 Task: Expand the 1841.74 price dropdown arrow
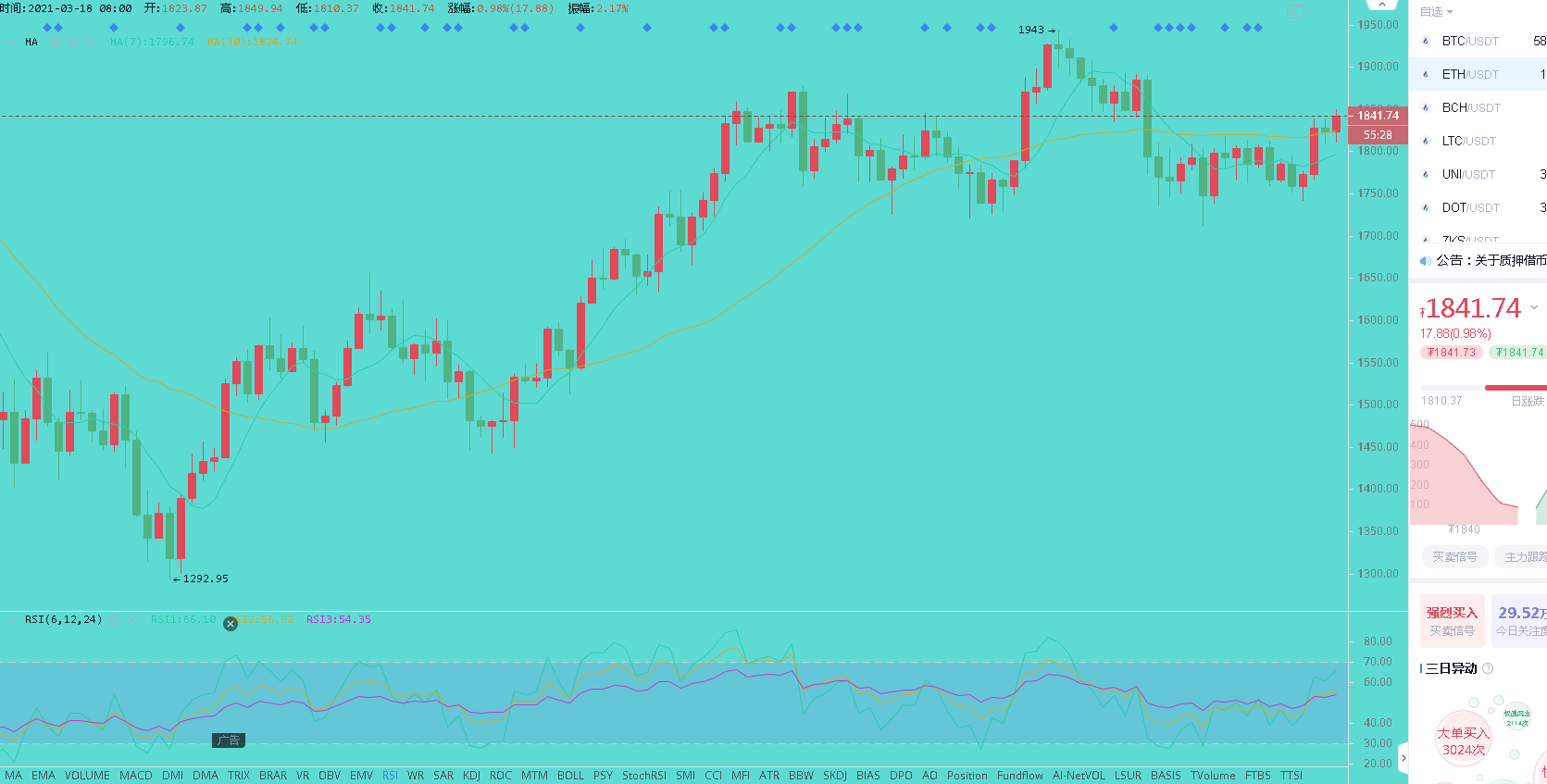(x=1534, y=307)
